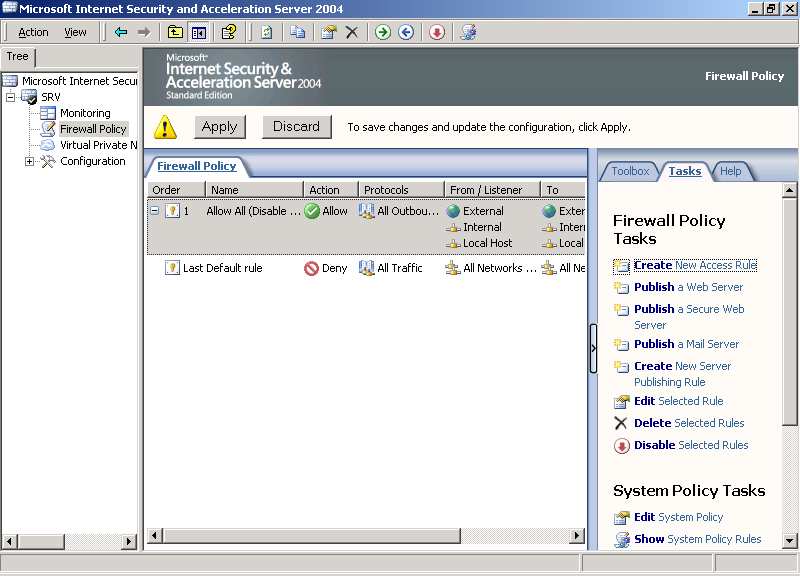Click the Edit System Policy icon
This screenshot has height=576, width=800.
[x=621, y=517]
